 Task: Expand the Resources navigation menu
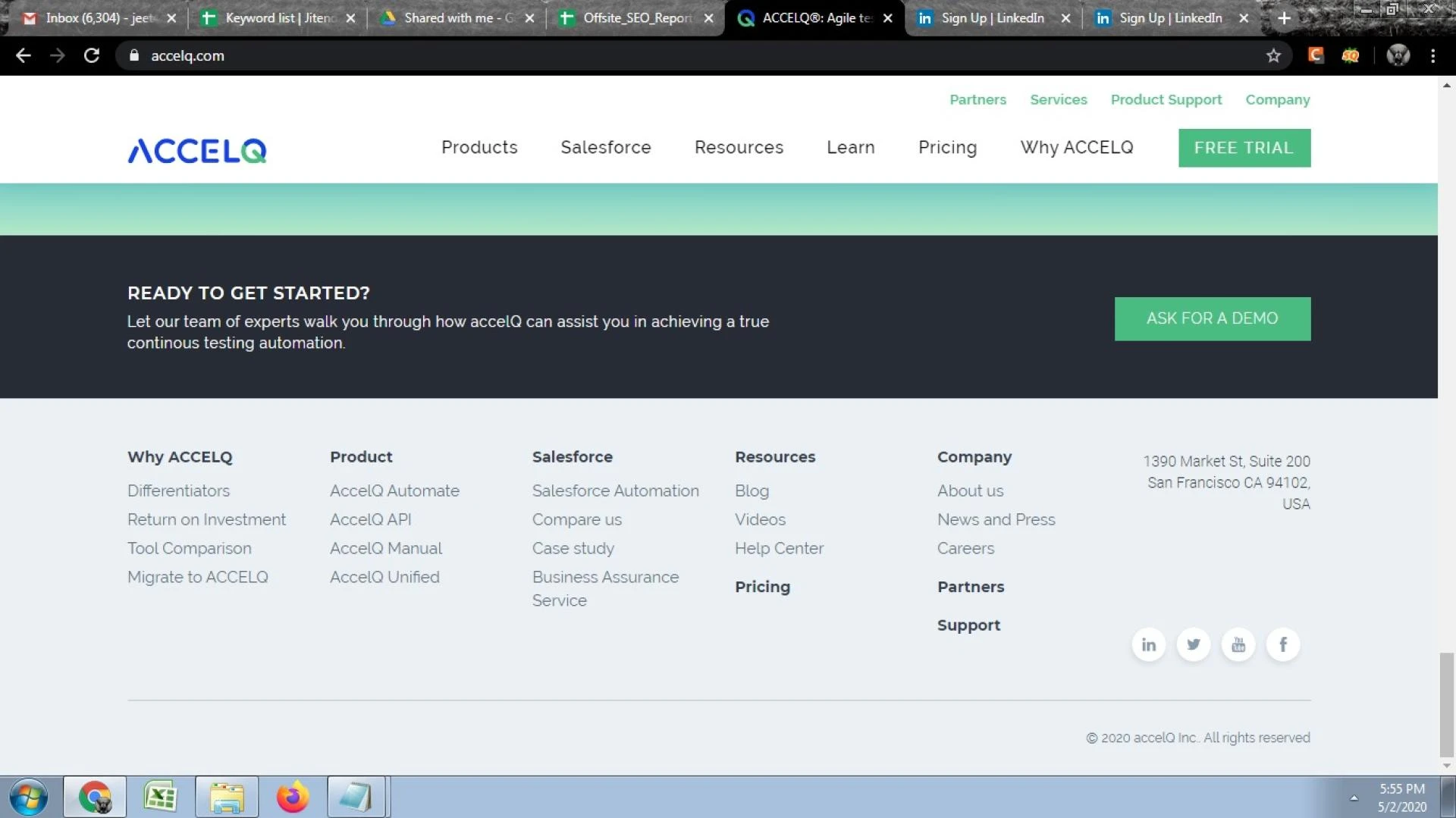pyautogui.click(x=739, y=148)
